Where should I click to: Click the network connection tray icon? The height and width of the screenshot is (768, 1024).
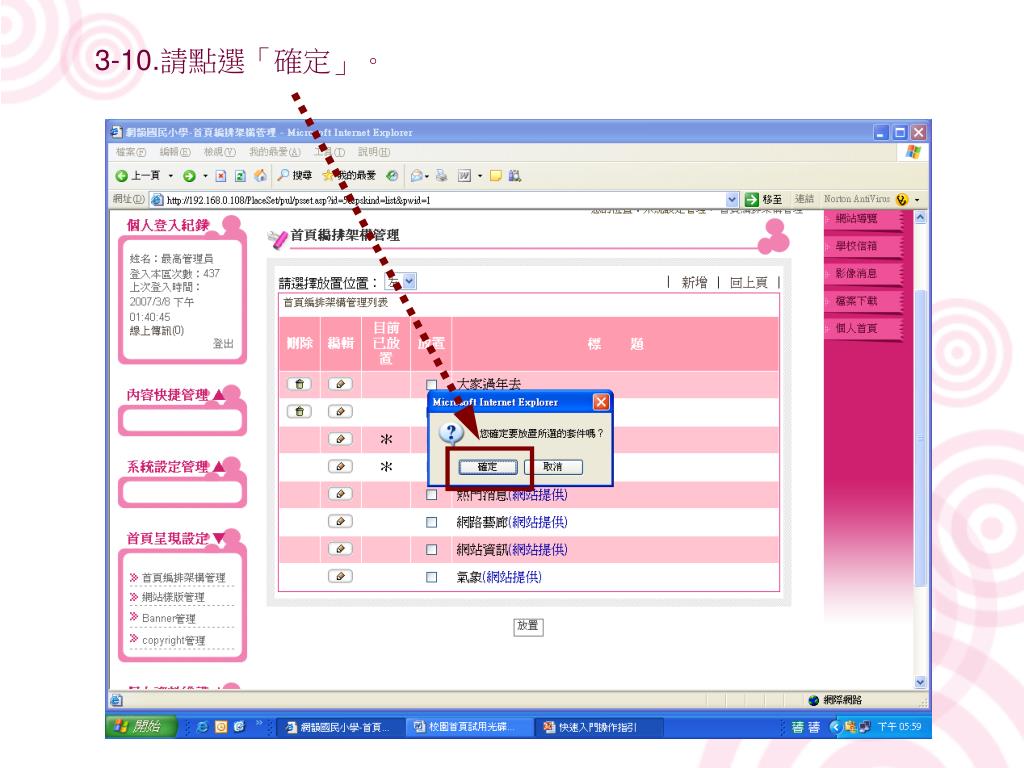(x=865, y=727)
